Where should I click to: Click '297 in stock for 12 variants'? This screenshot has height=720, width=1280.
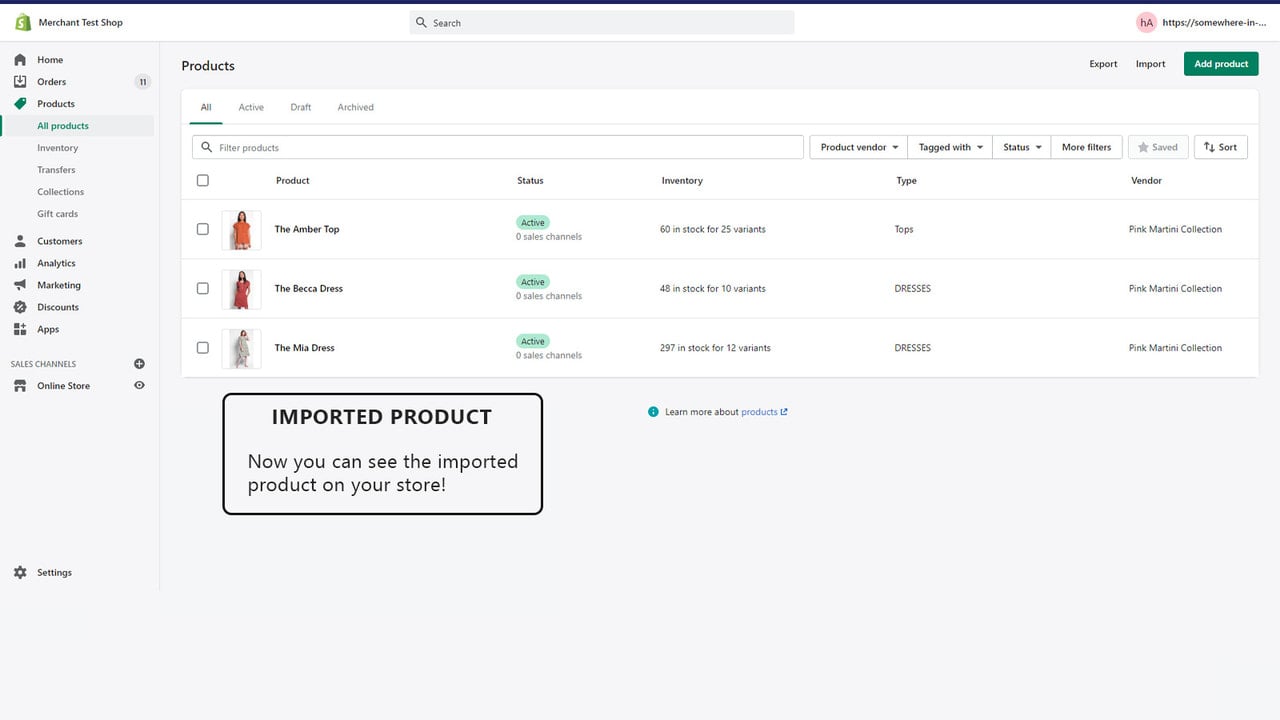click(x=715, y=348)
